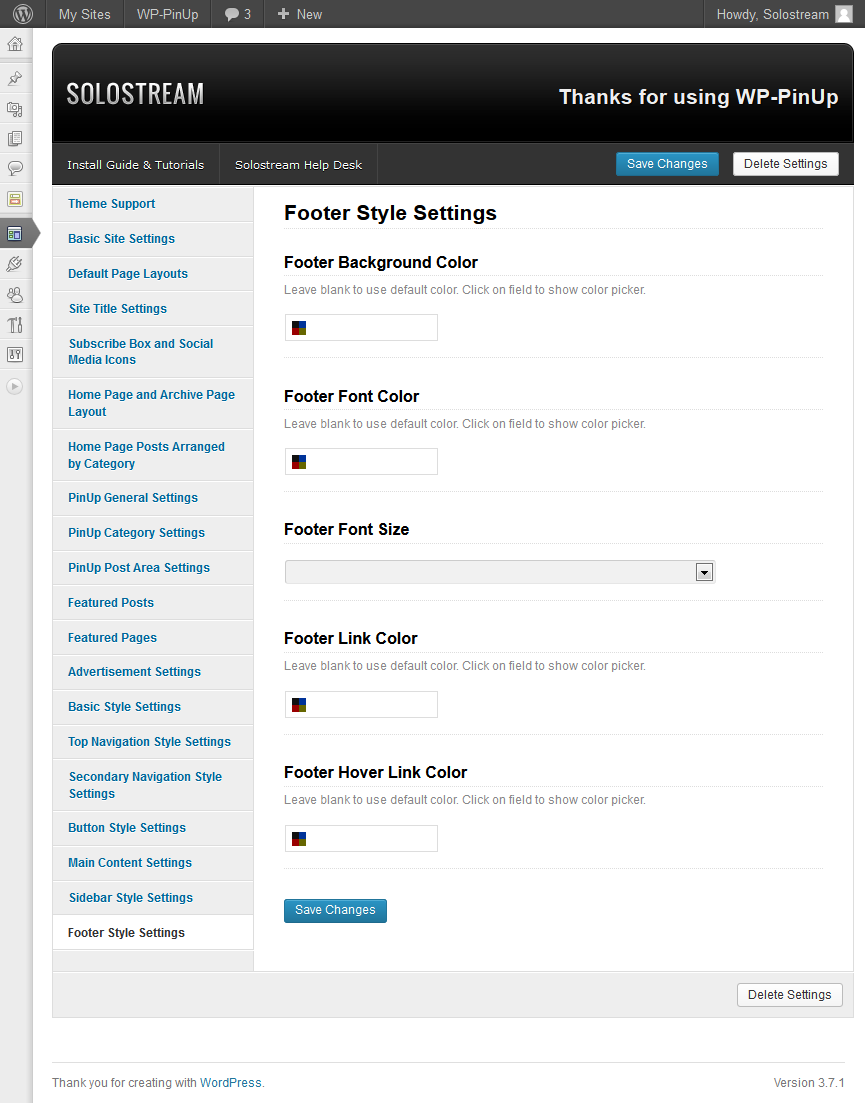865x1103 pixels.
Task: Open the Comments bubble in sidebar
Action: pyautogui.click(x=15, y=168)
